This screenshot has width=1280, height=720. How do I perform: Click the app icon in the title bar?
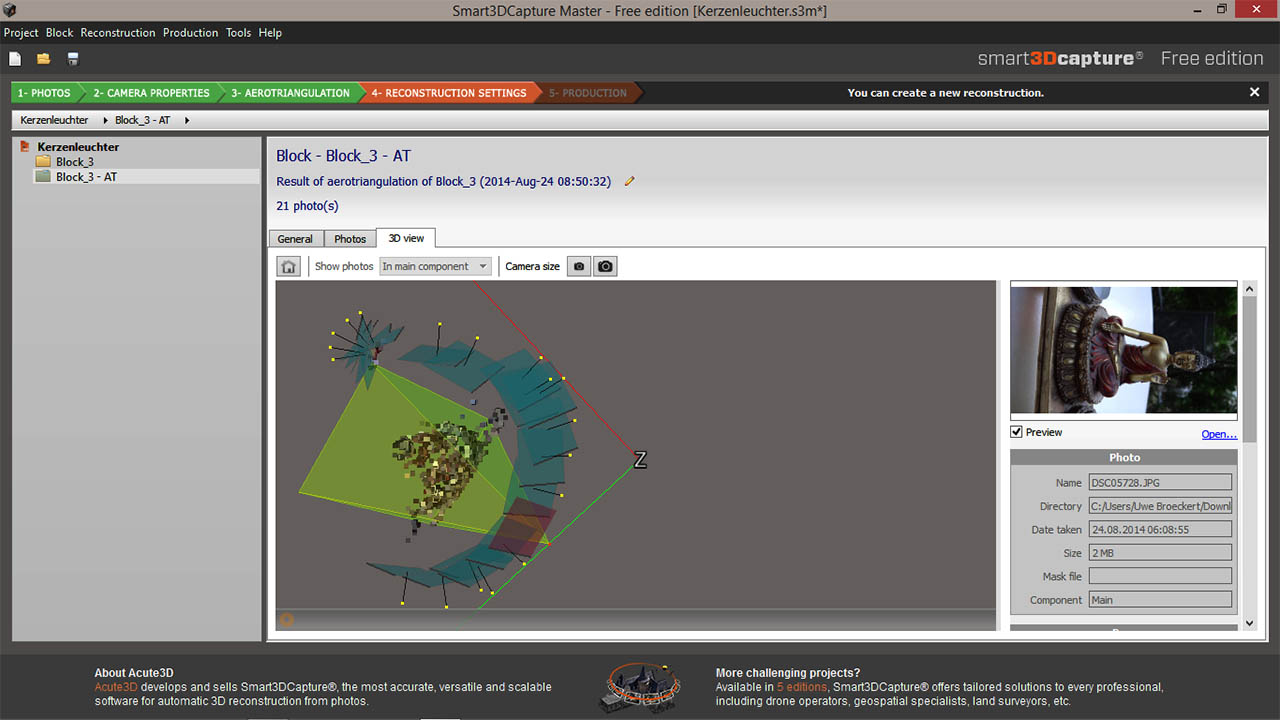(9, 10)
